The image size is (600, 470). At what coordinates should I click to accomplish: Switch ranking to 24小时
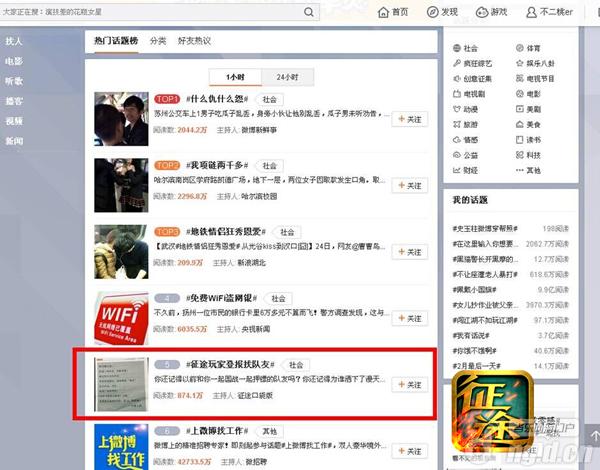click(x=287, y=76)
